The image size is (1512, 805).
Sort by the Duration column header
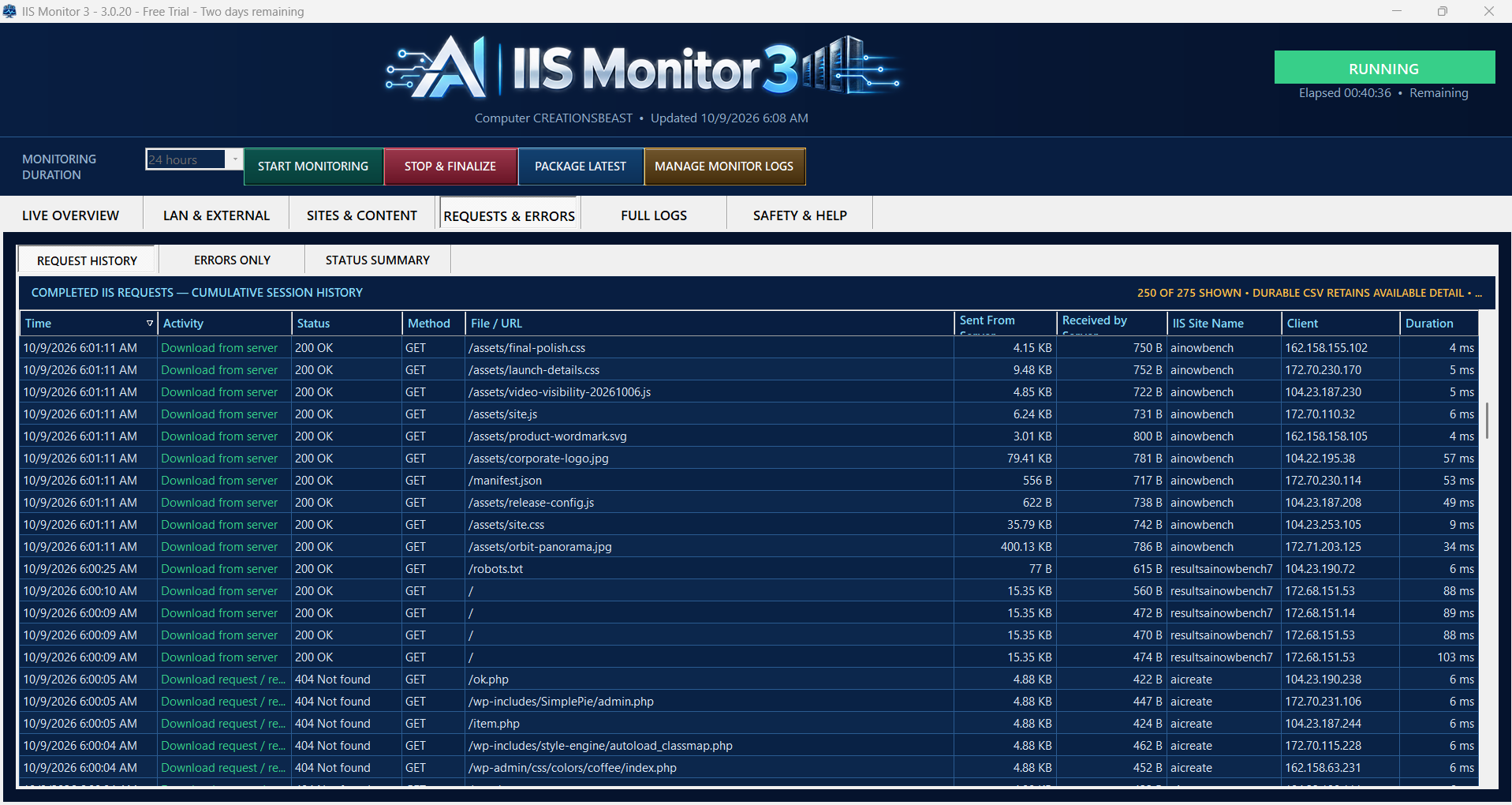[1439, 324]
